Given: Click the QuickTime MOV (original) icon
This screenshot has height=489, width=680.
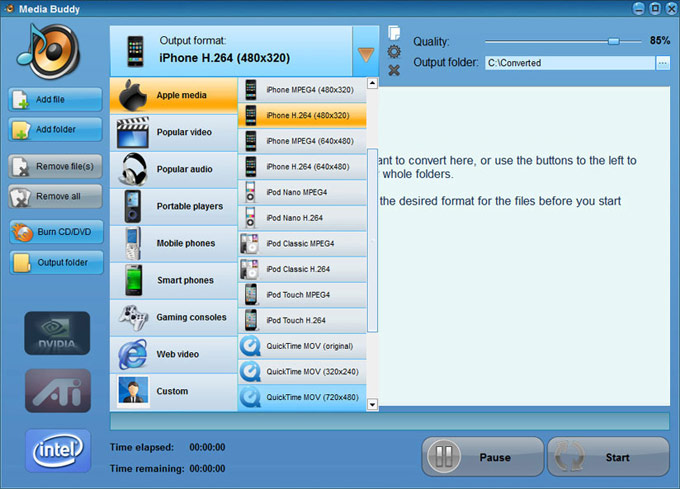Looking at the screenshot, I should click(250, 346).
